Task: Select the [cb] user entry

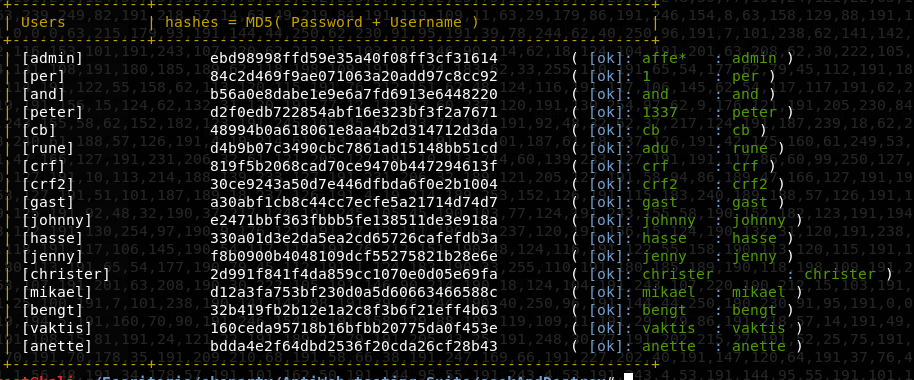Action: [40, 131]
